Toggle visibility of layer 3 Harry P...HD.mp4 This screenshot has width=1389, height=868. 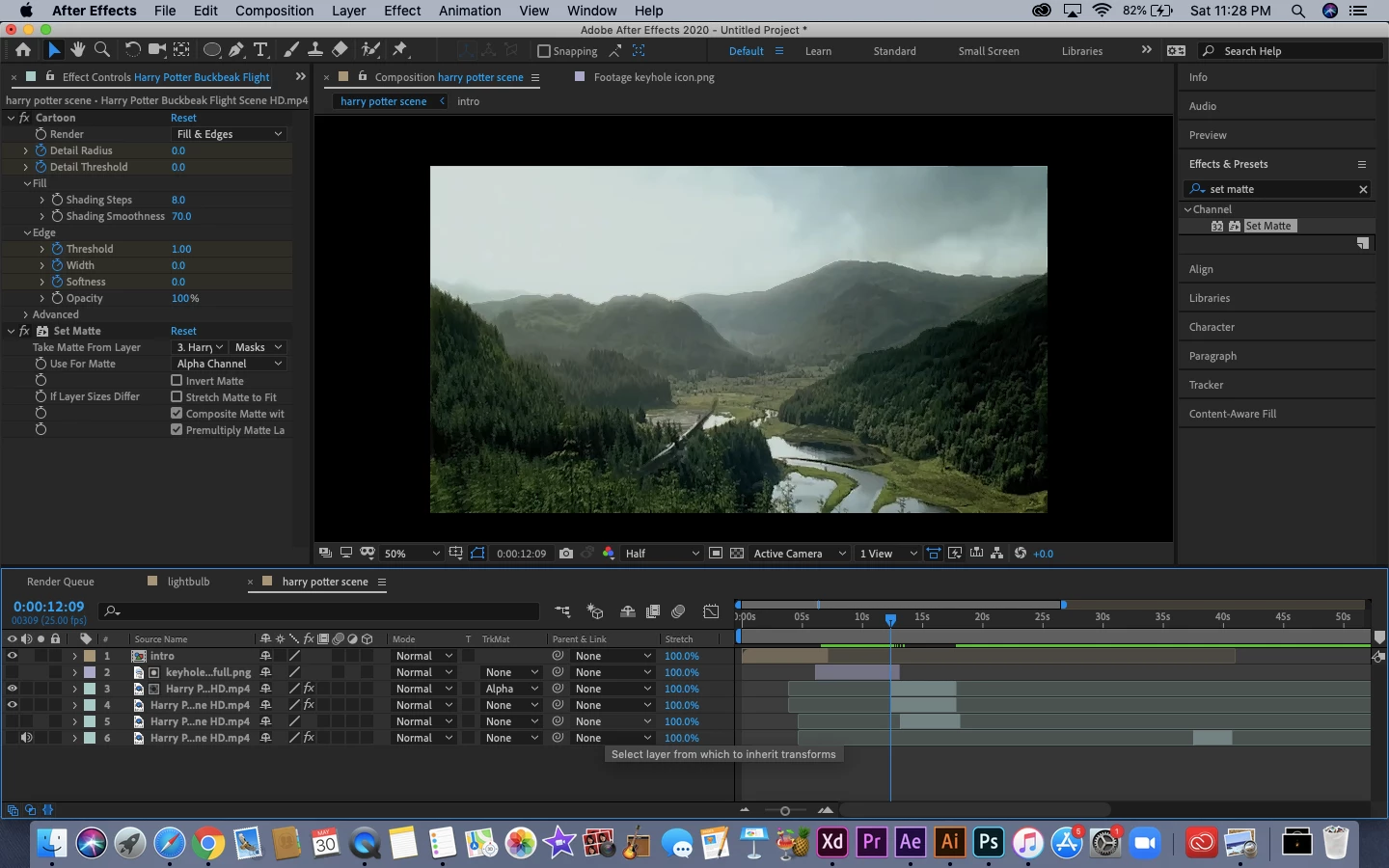click(13, 689)
